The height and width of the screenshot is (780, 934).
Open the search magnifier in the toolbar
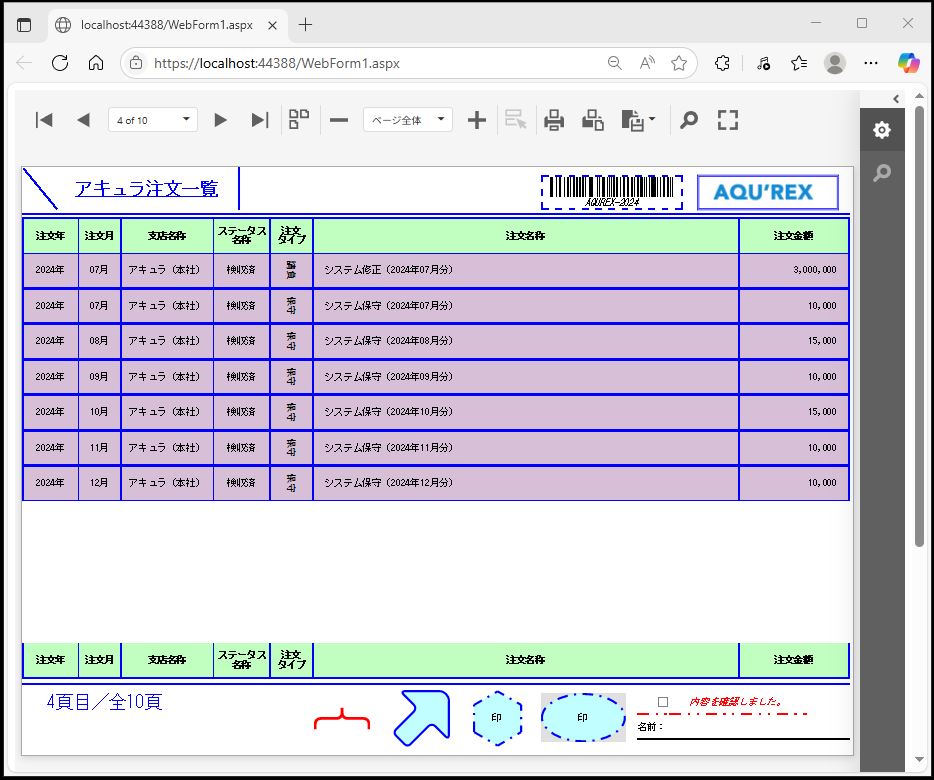pos(689,120)
